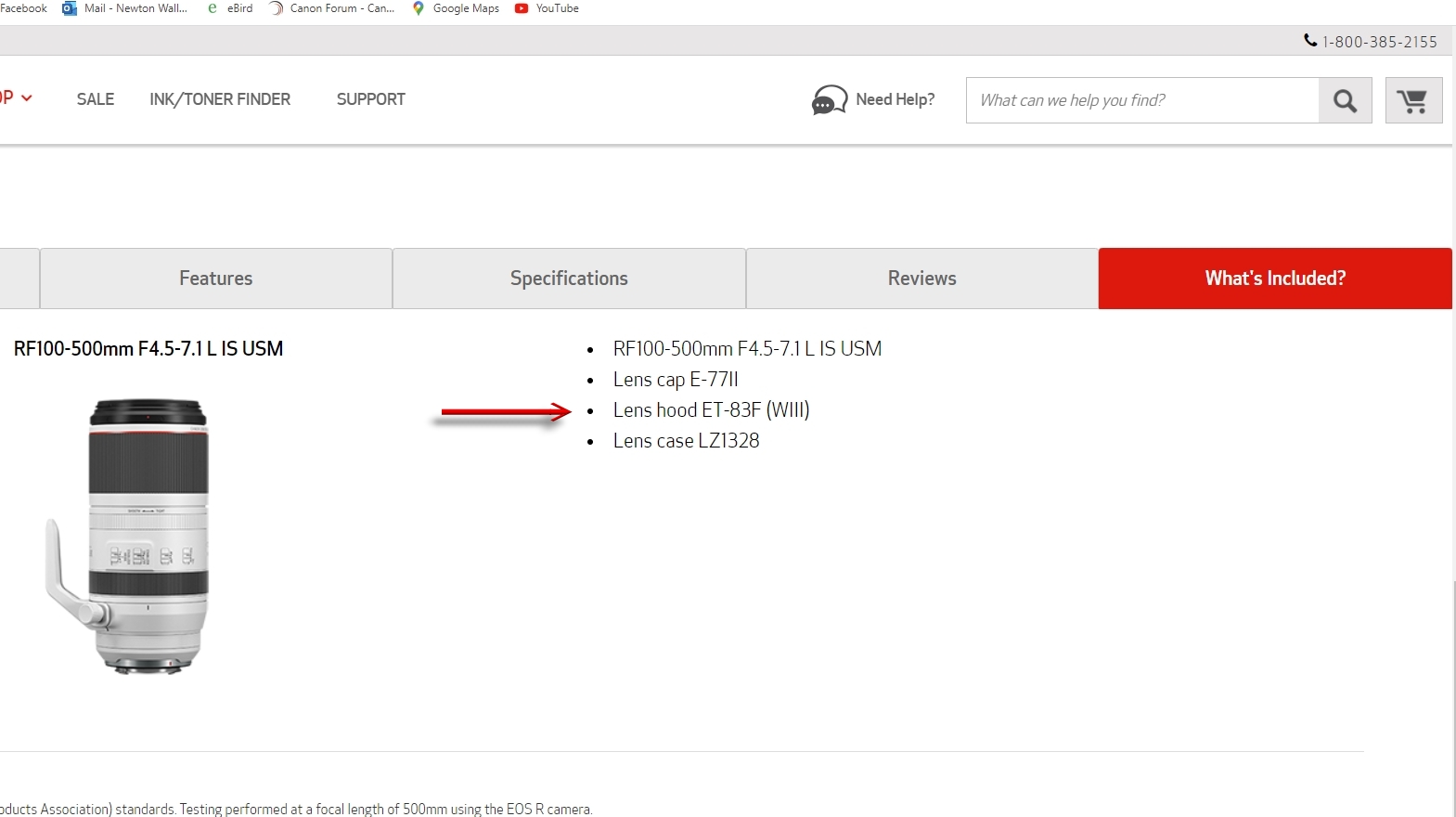Select the What's Included? tab
Viewport: 1456px width, 817px height.
click(x=1275, y=279)
